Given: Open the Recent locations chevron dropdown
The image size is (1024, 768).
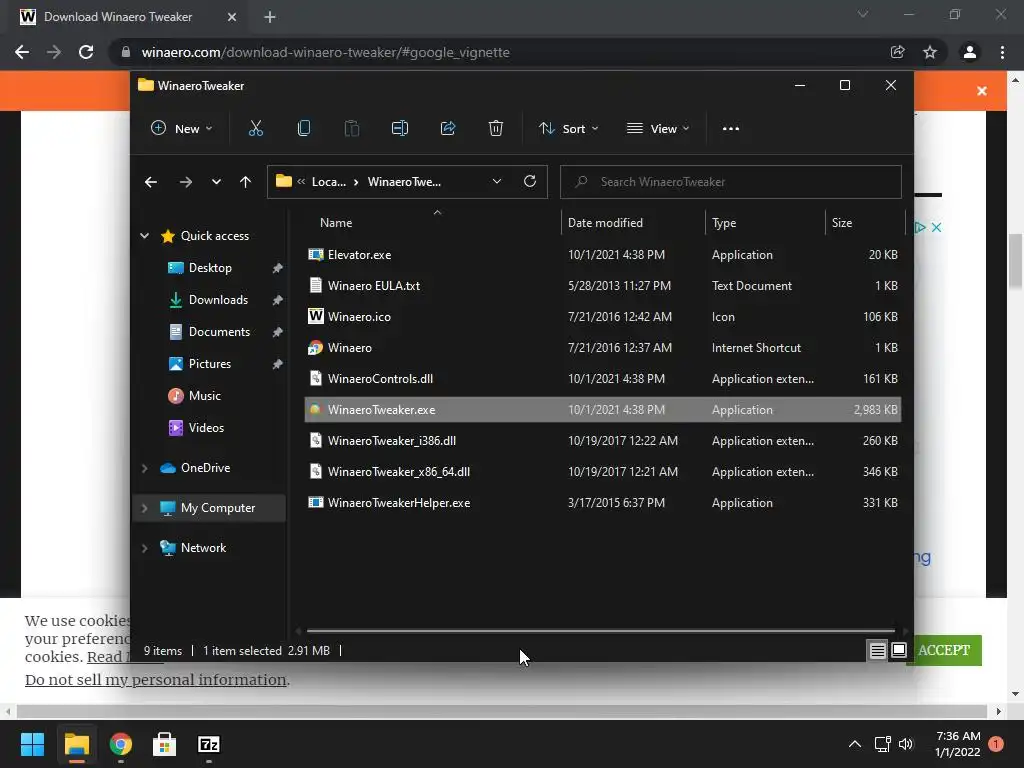Looking at the screenshot, I should pyautogui.click(x=216, y=182).
